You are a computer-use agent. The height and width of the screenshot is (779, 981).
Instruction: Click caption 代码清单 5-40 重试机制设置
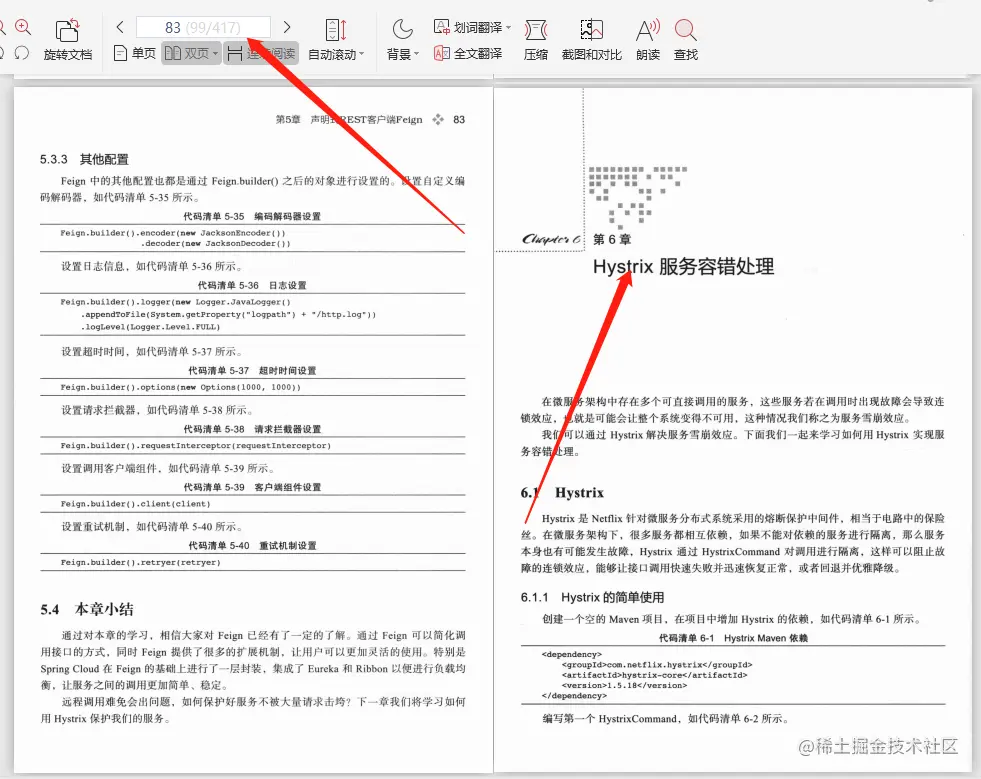(x=252, y=546)
